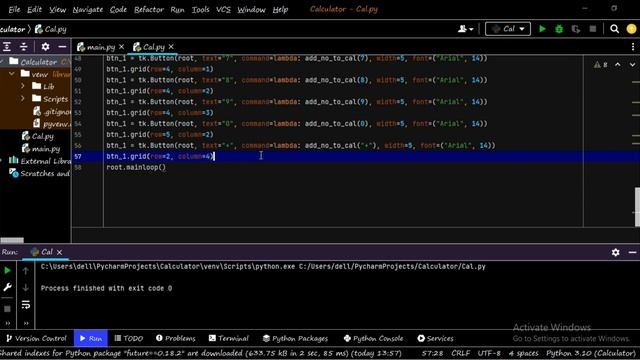Screen dimensions: 640x360
Task: Run the Cal configuration with green play icon
Action: click(542, 29)
